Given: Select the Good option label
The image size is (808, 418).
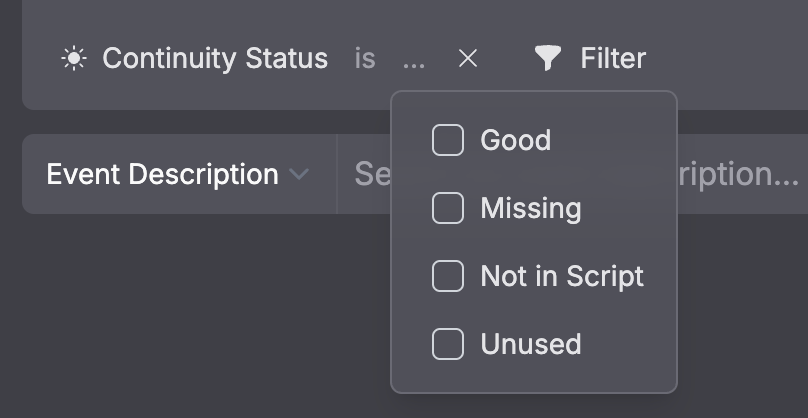Looking at the screenshot, I should point(515,140).
